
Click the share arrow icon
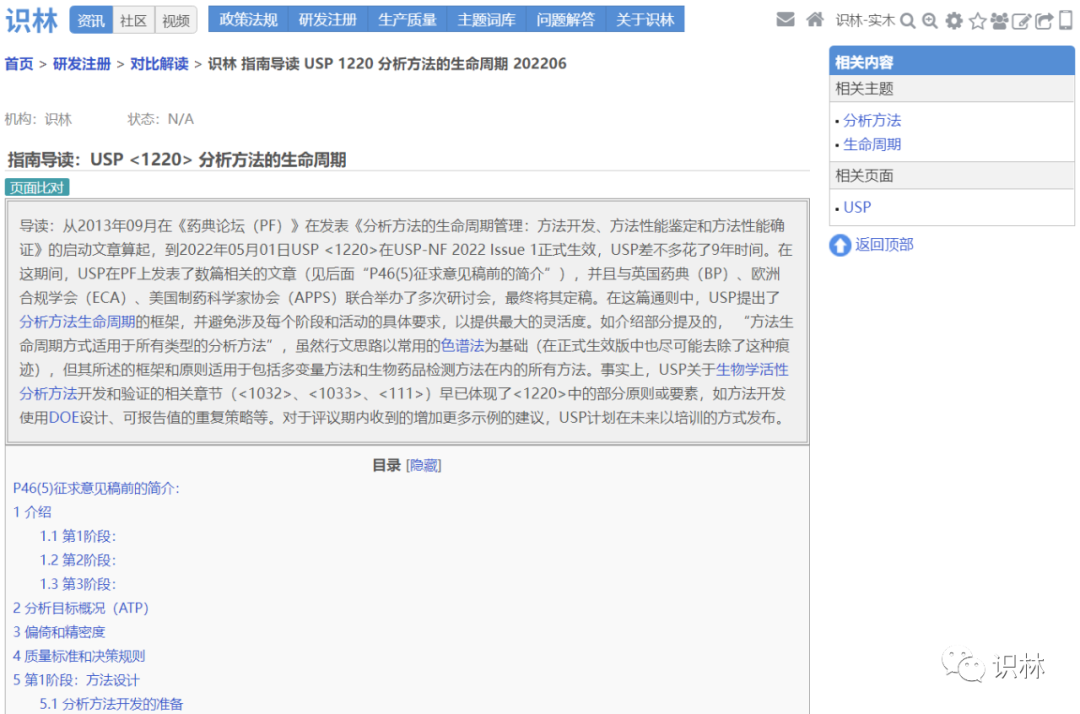(x=1044, y=21)
